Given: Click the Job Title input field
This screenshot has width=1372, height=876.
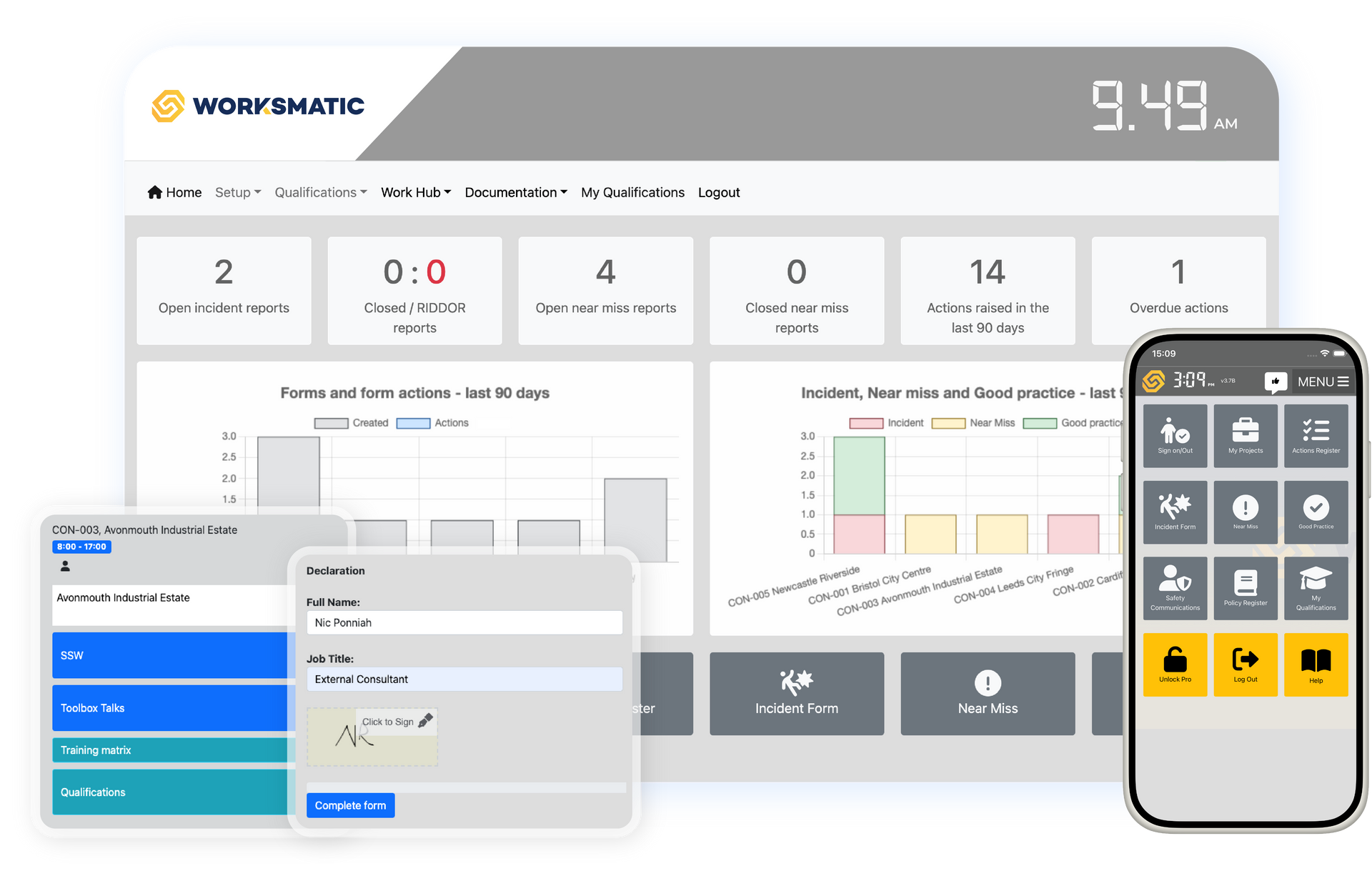Looking at the screenshot, I should point(464,679).
